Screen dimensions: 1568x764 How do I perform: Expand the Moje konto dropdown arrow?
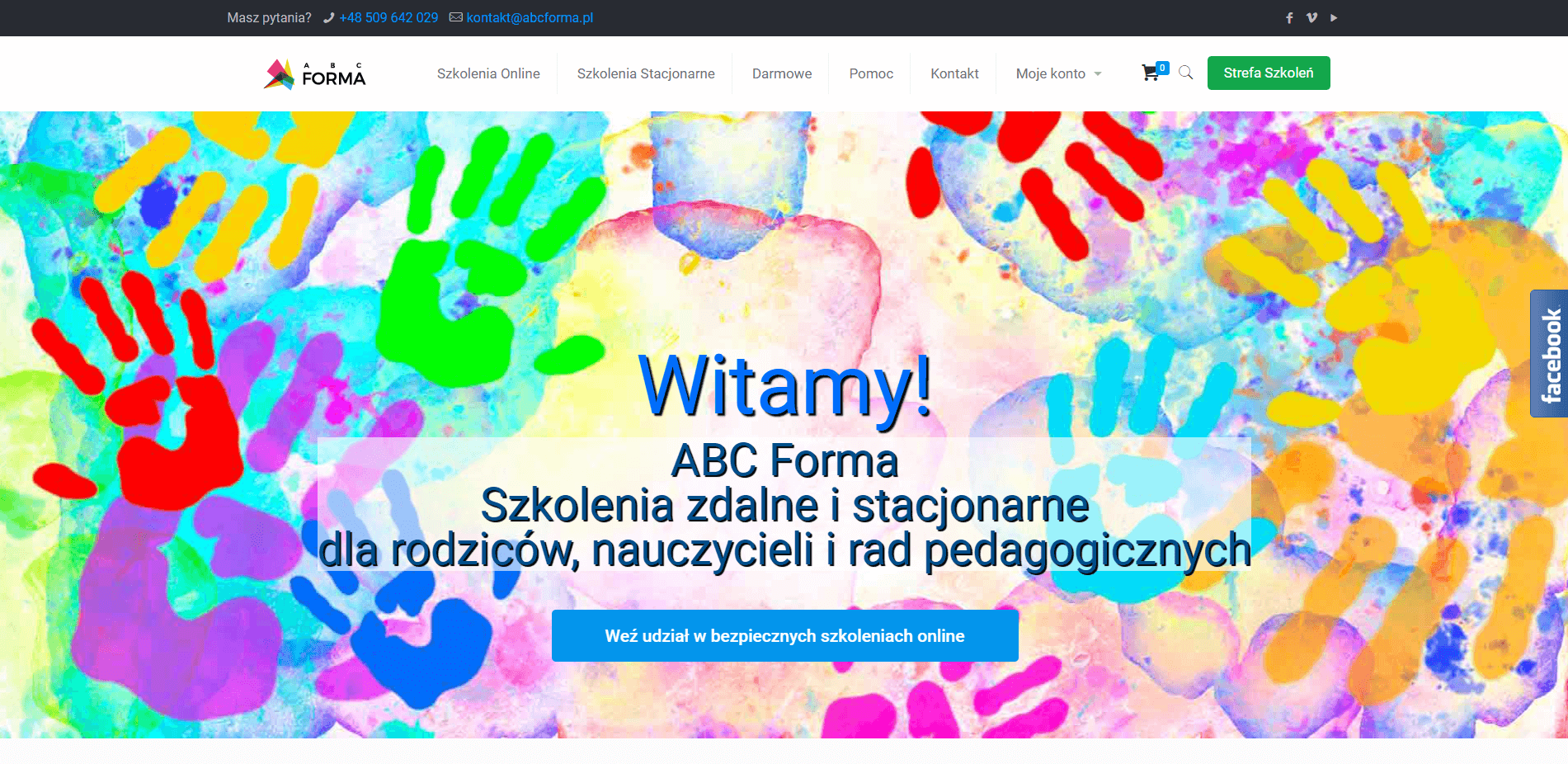click(1098, 74)
